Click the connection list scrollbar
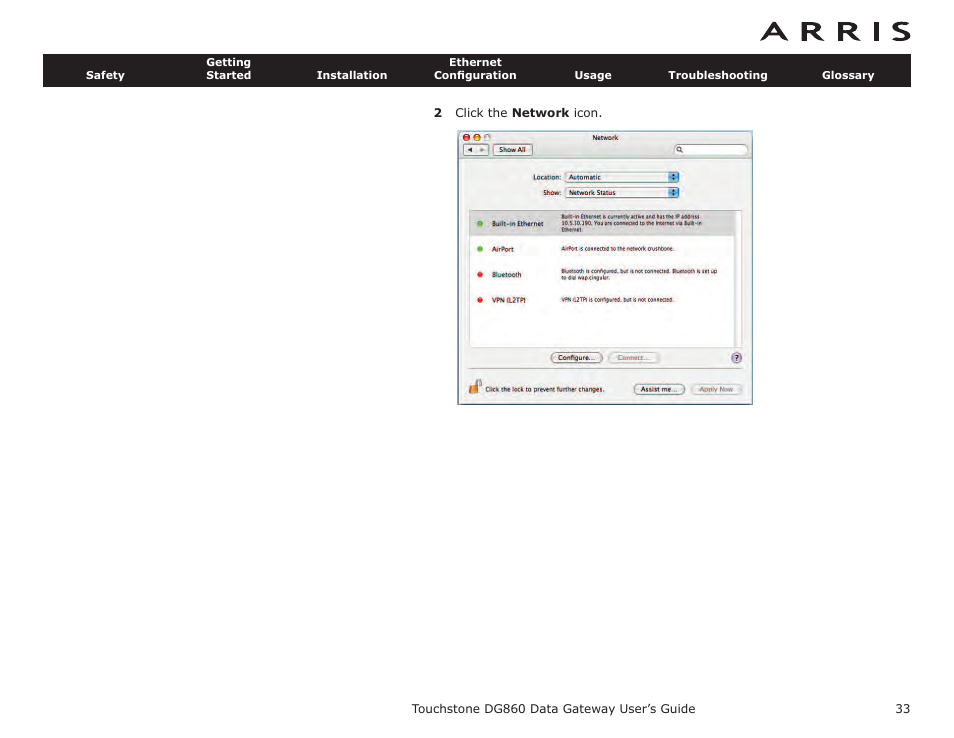The image size is (954, 738). click(x=738, y=279)
